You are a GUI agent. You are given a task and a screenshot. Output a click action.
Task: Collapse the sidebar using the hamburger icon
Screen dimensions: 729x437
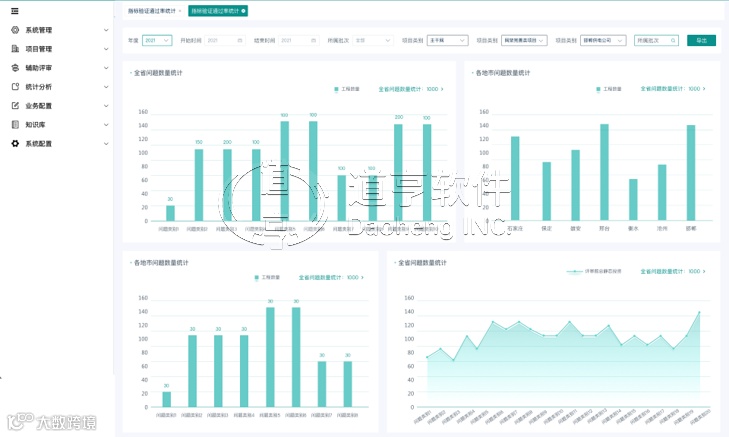(15, 11)
